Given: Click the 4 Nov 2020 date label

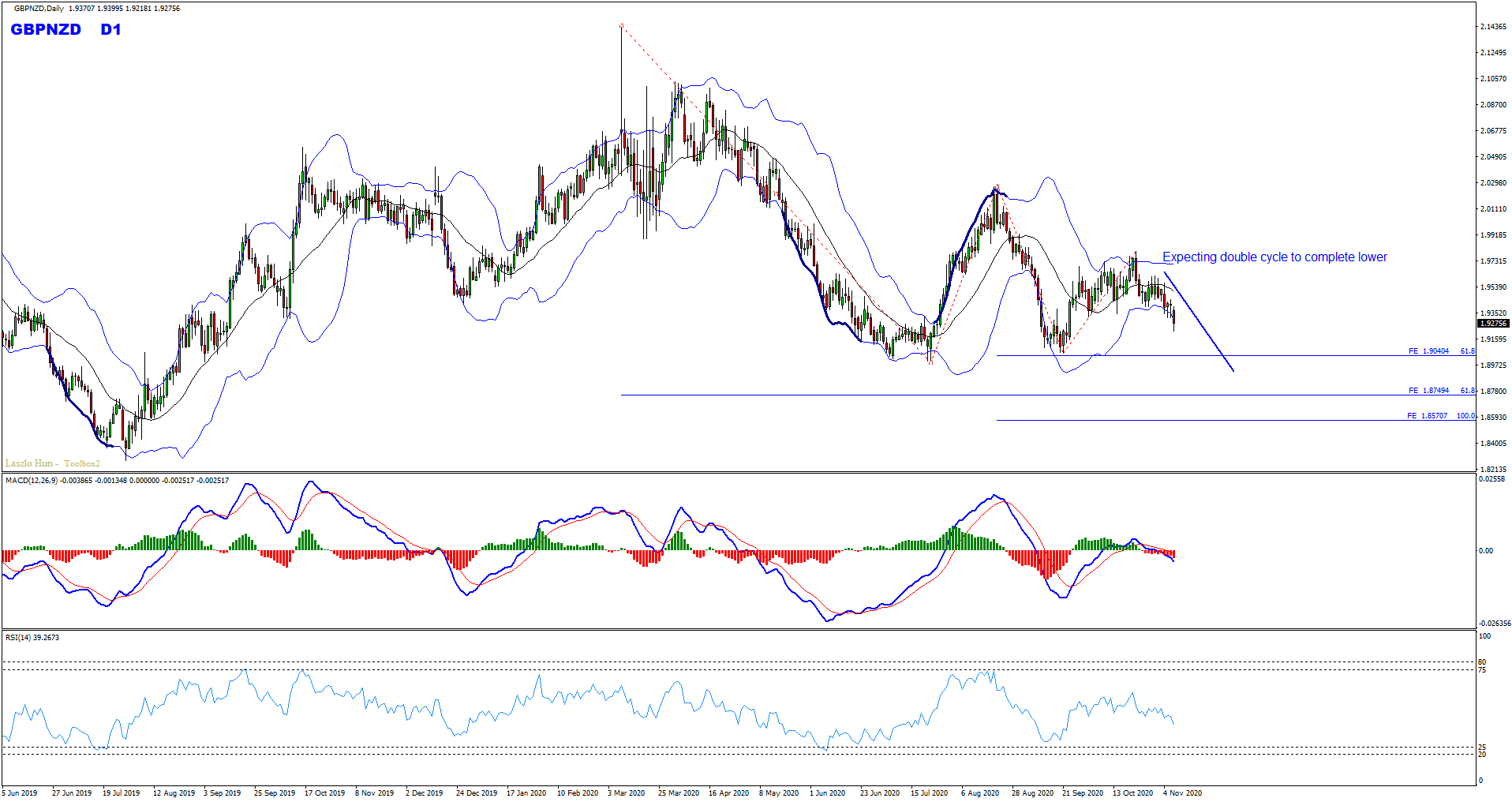Looking at the screenshot, I should [1182, 793].
